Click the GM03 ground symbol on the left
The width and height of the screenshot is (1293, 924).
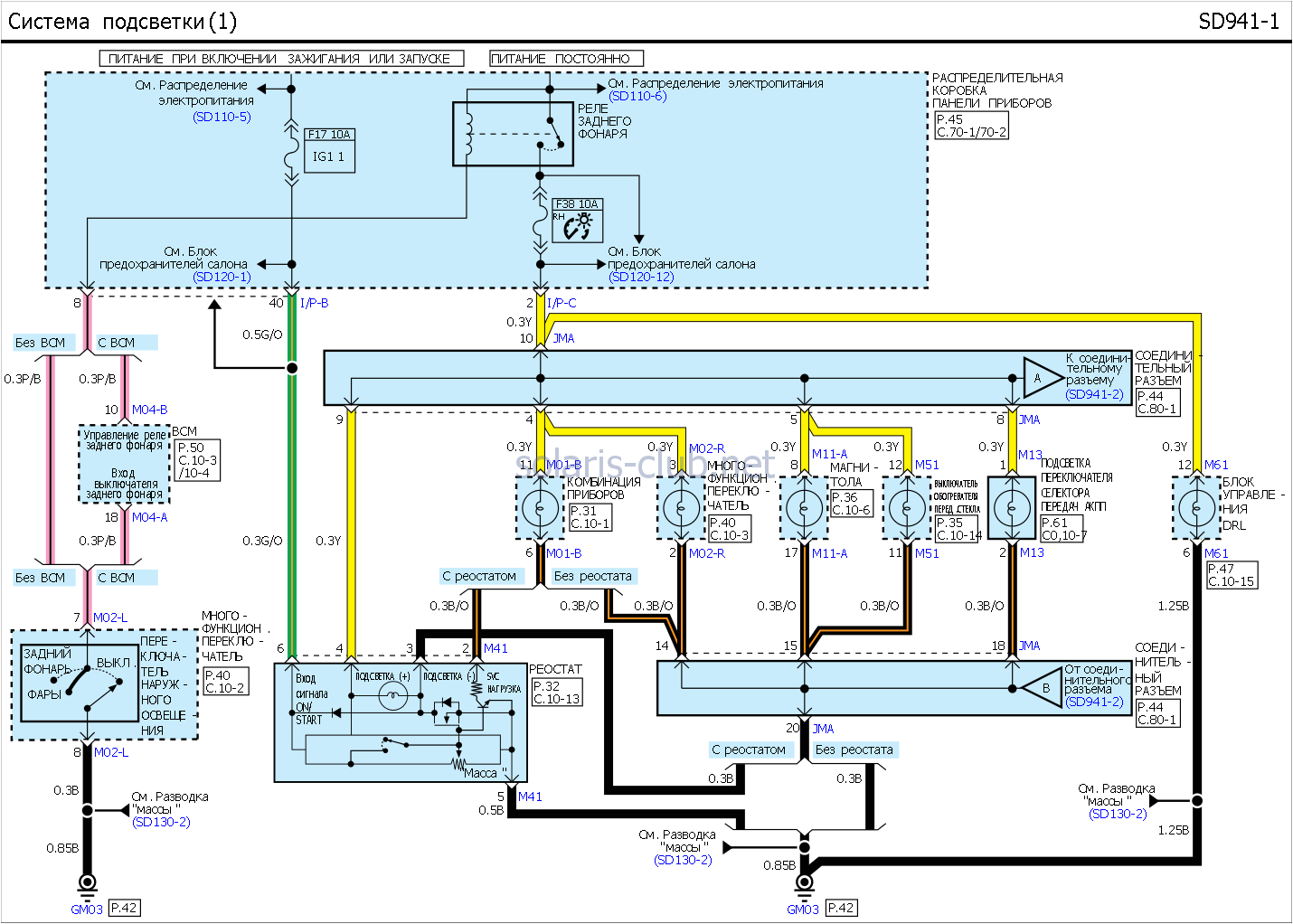(86, 882)
